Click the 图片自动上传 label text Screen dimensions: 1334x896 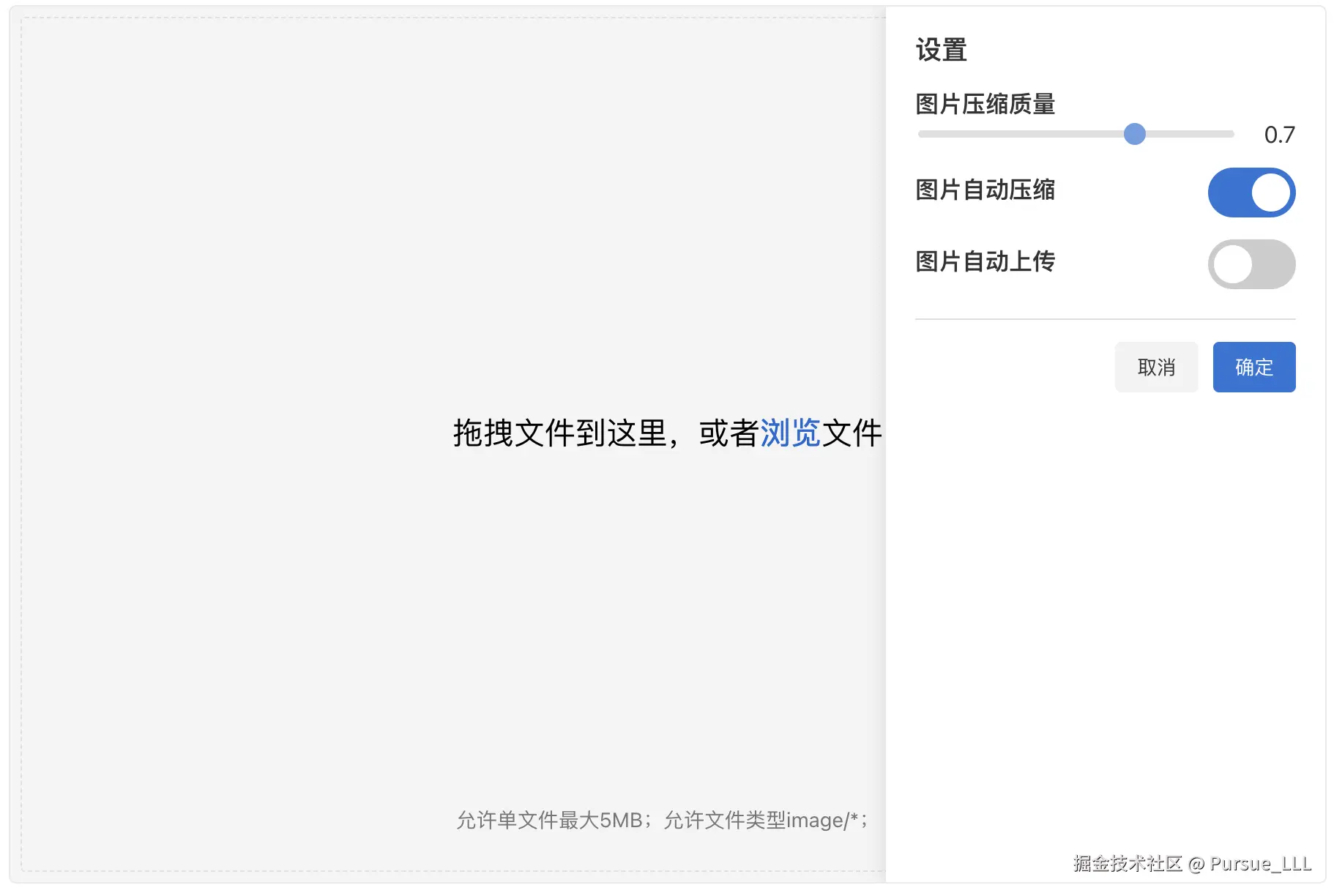click(x=985, y=262)
